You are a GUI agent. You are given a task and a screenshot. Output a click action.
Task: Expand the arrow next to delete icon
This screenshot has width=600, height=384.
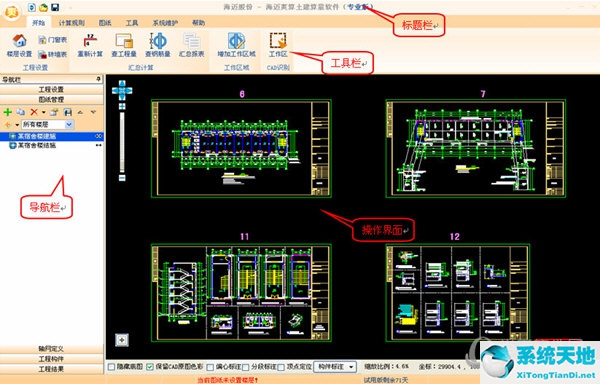coord(43,112)
